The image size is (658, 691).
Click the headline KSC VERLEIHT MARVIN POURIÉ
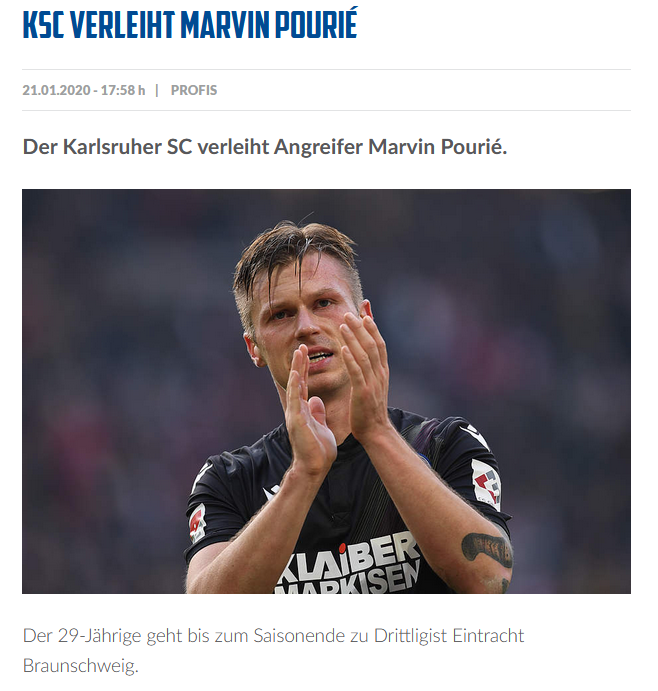tap(190, 24)
